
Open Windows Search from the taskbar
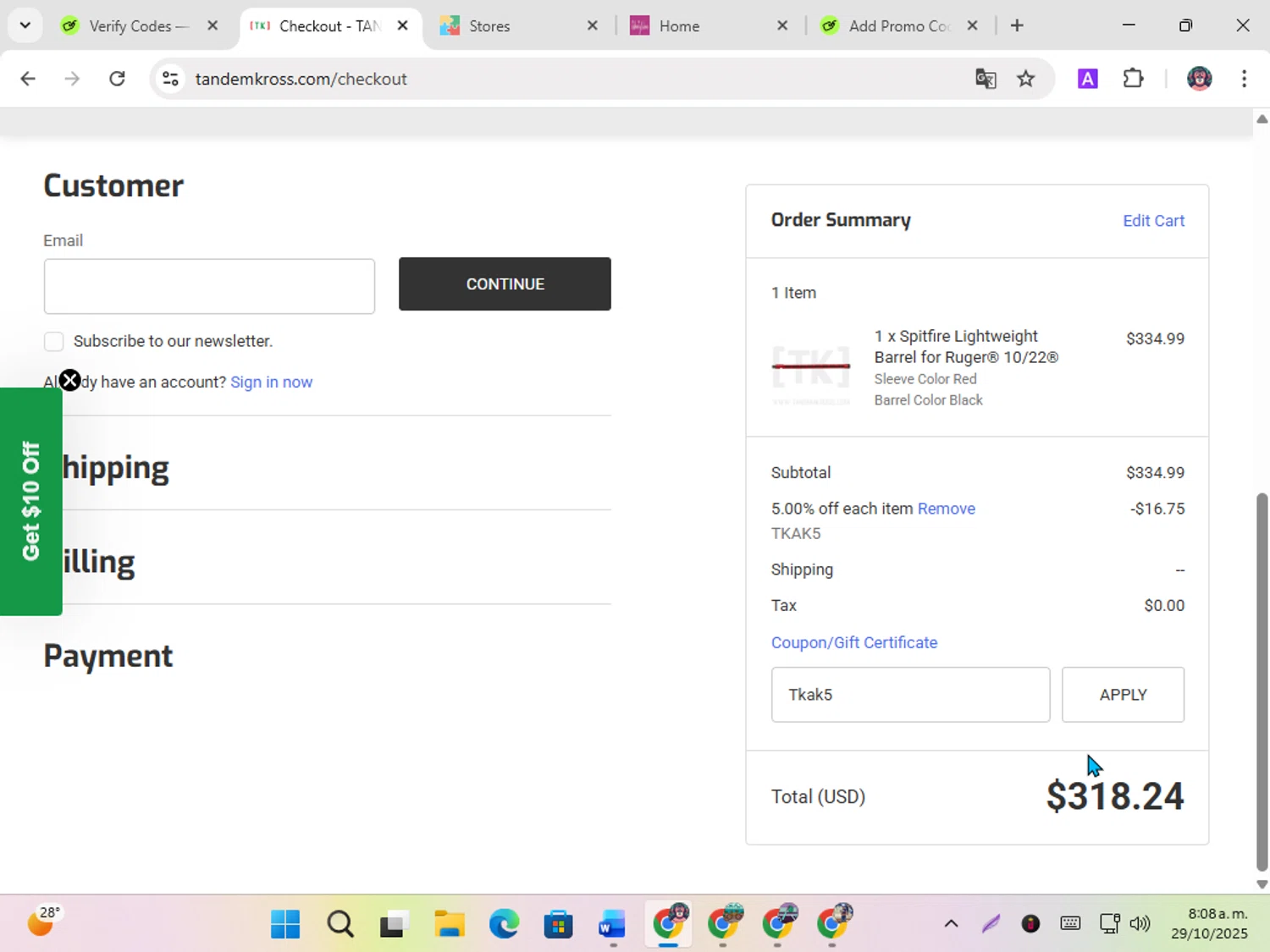coord(340,924)
